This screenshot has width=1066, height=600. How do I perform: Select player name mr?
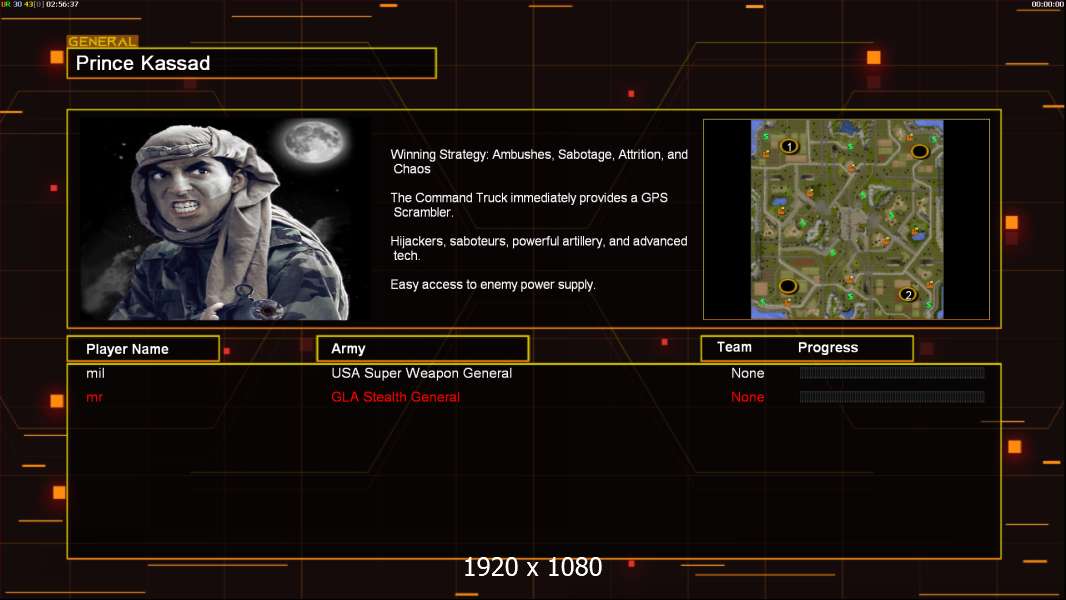94,397
